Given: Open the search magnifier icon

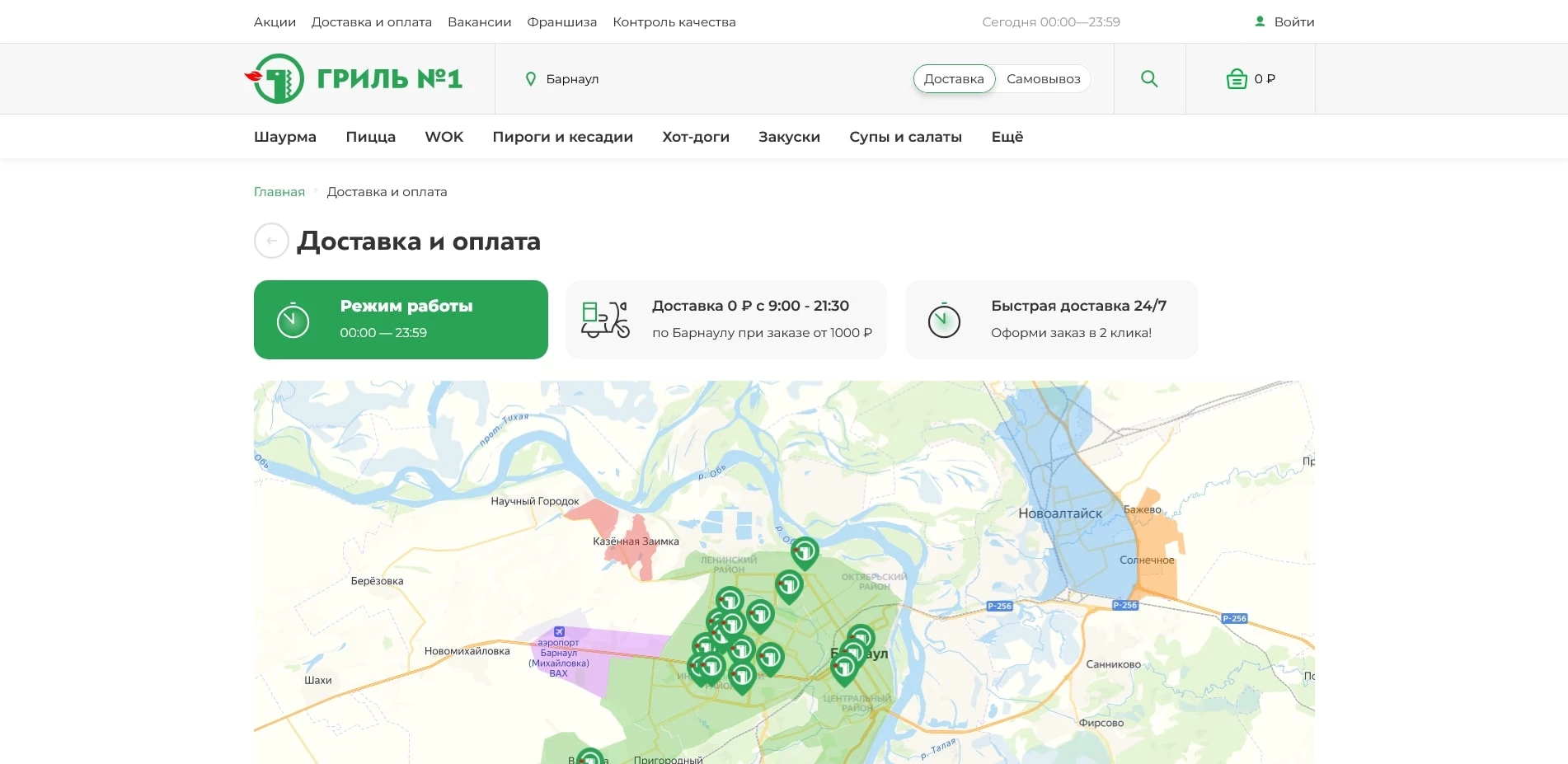Looking at the screenshot, I should pos(1149,78).
